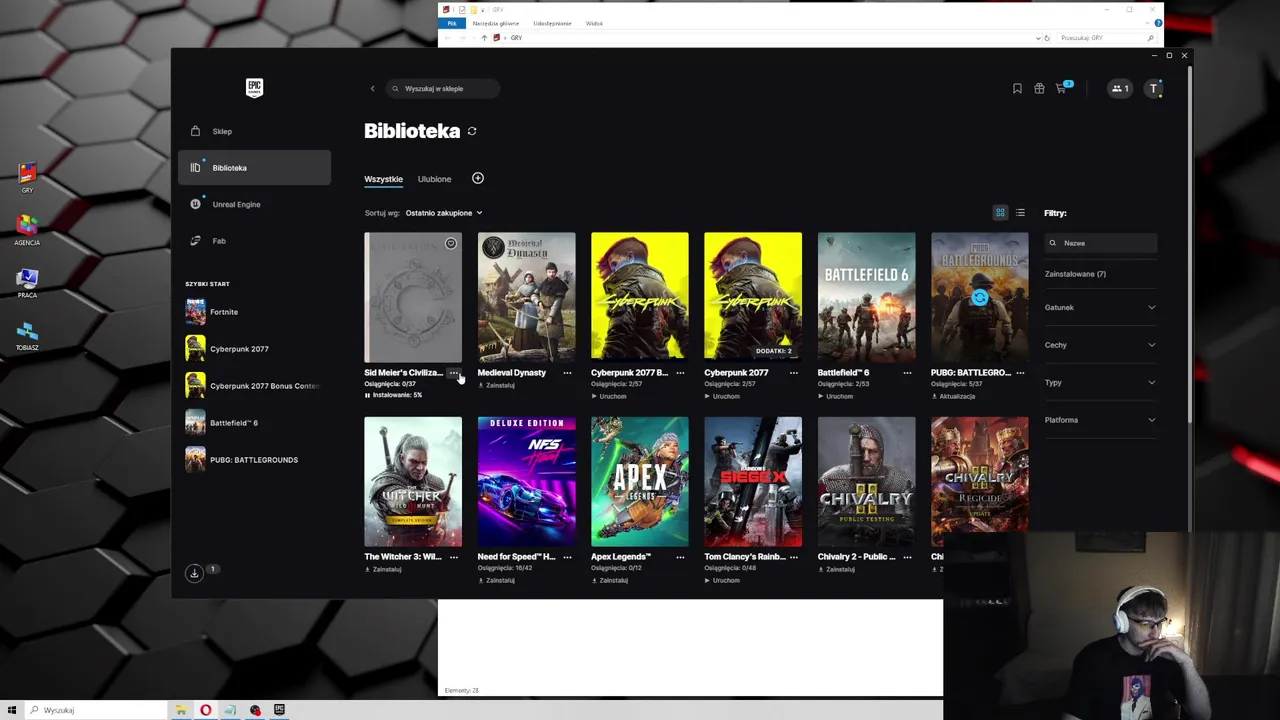
Task: Open the wishlist bookmark icon
Action: click(1017, 89)
